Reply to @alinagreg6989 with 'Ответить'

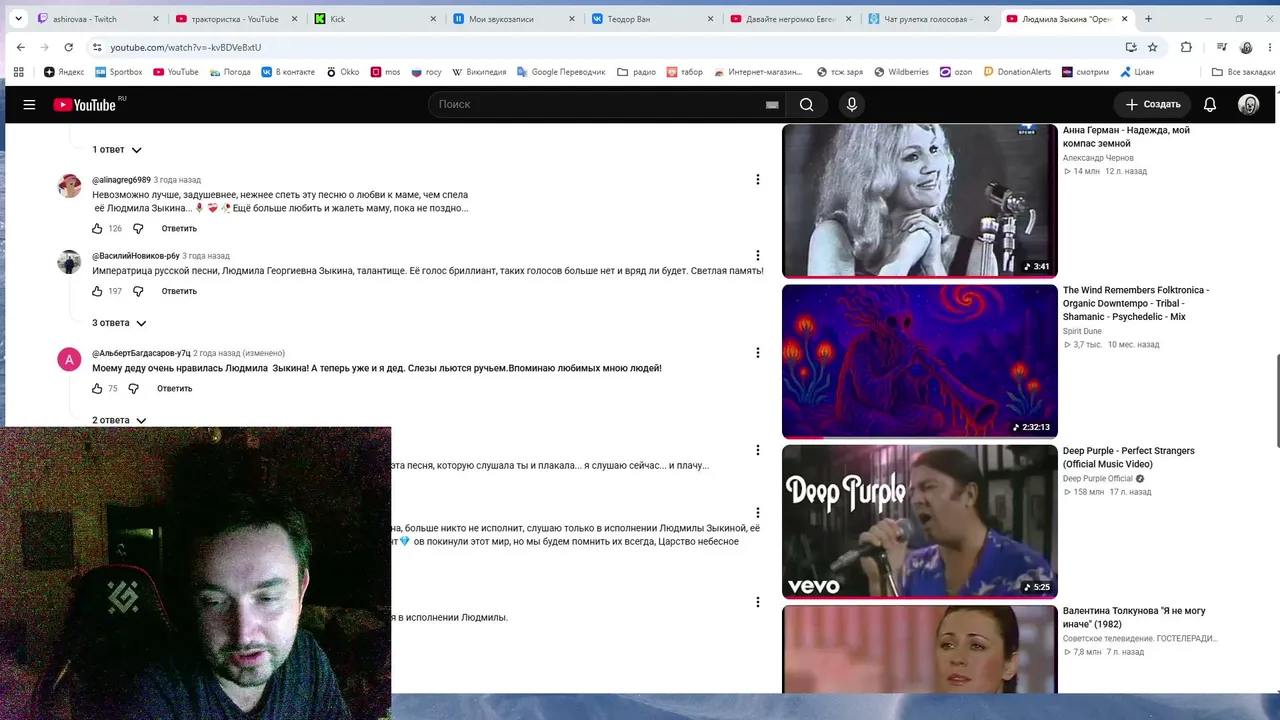(179, 229)
